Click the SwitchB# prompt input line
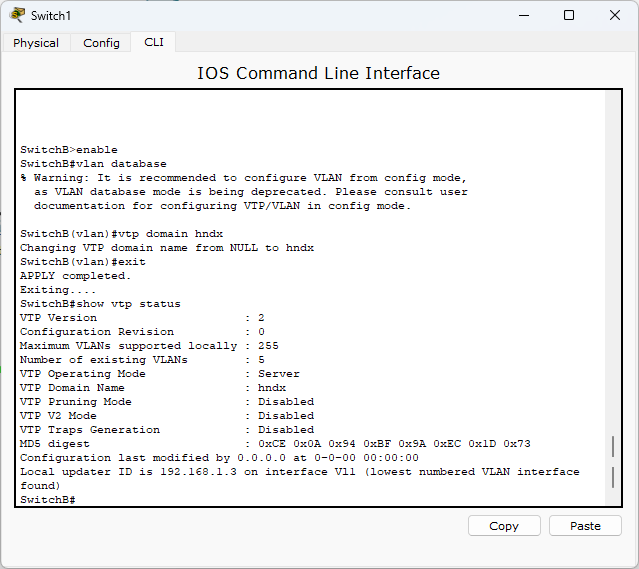The height and width of the screenshot is (569, 639). pos(48,500)
